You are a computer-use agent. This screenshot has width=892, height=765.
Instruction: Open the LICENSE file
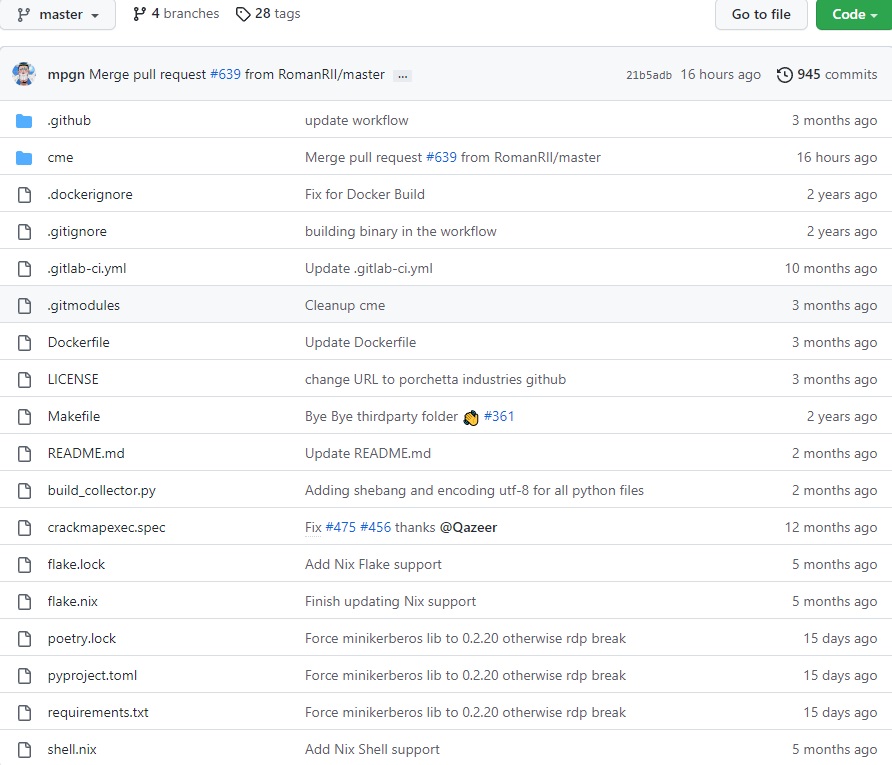[73, 379]
